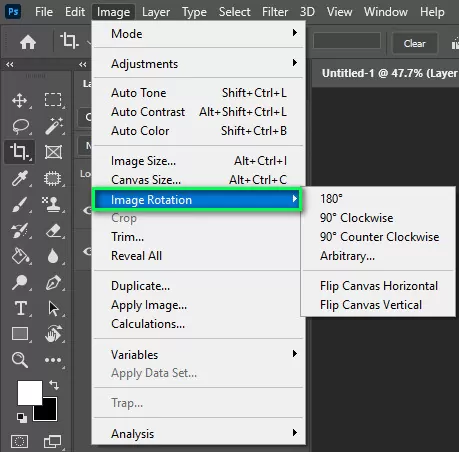Viewport: 459px width, 452px height.
Task: Open the Image Rotation submenu
Action: pyautogui.click(x=197, y=199)
